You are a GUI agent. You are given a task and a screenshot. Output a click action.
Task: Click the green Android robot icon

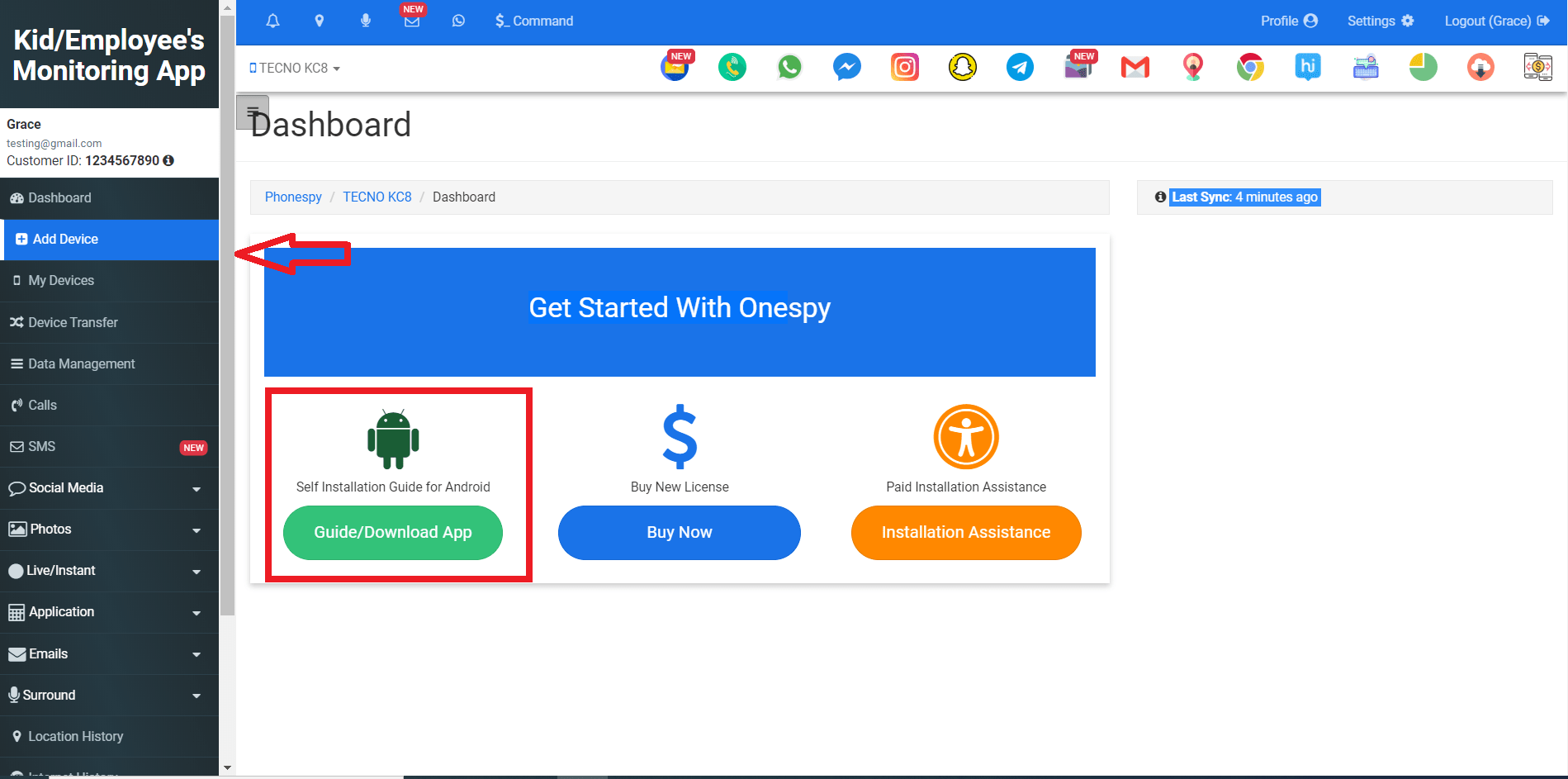point(393,439)
